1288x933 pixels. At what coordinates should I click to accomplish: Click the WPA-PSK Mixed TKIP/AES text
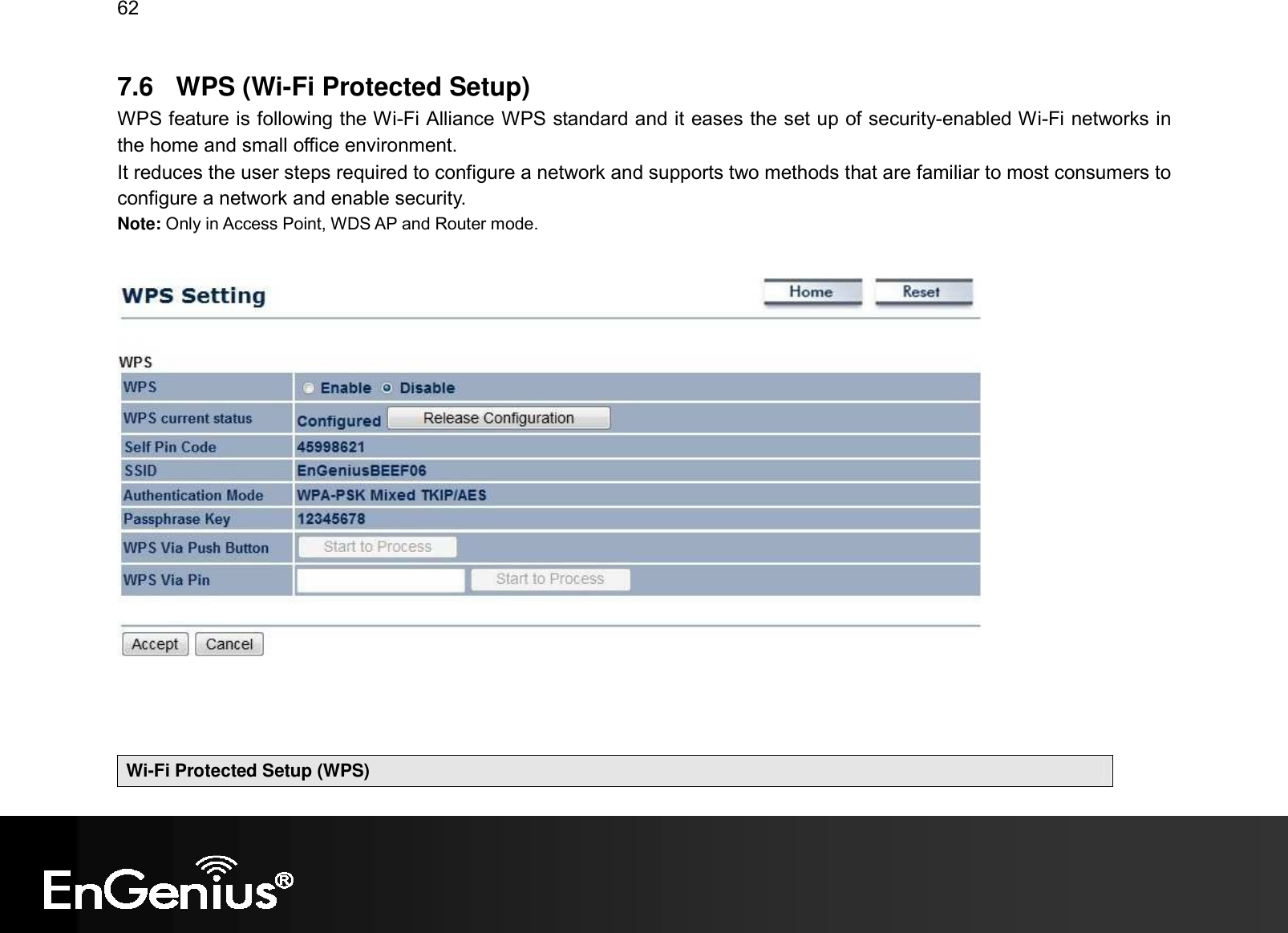(391, 495)
